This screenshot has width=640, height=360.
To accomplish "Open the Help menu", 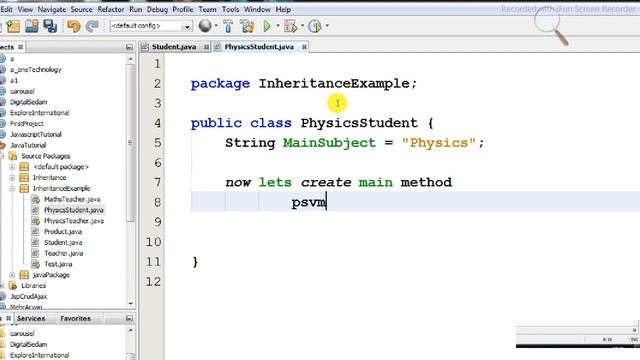I will click(x=283, y=9).
